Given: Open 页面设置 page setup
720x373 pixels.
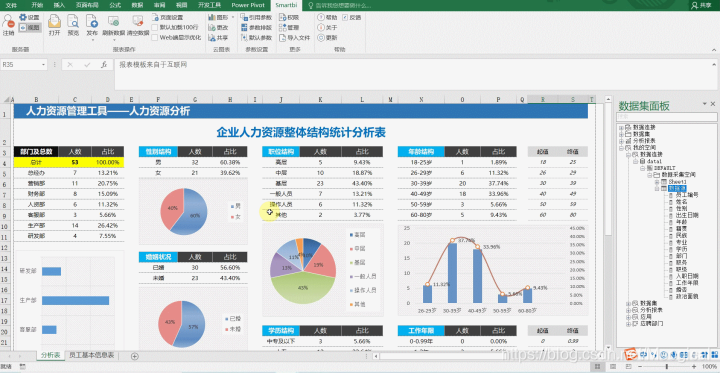Looking at the screenshot, I should coord(168,17).
